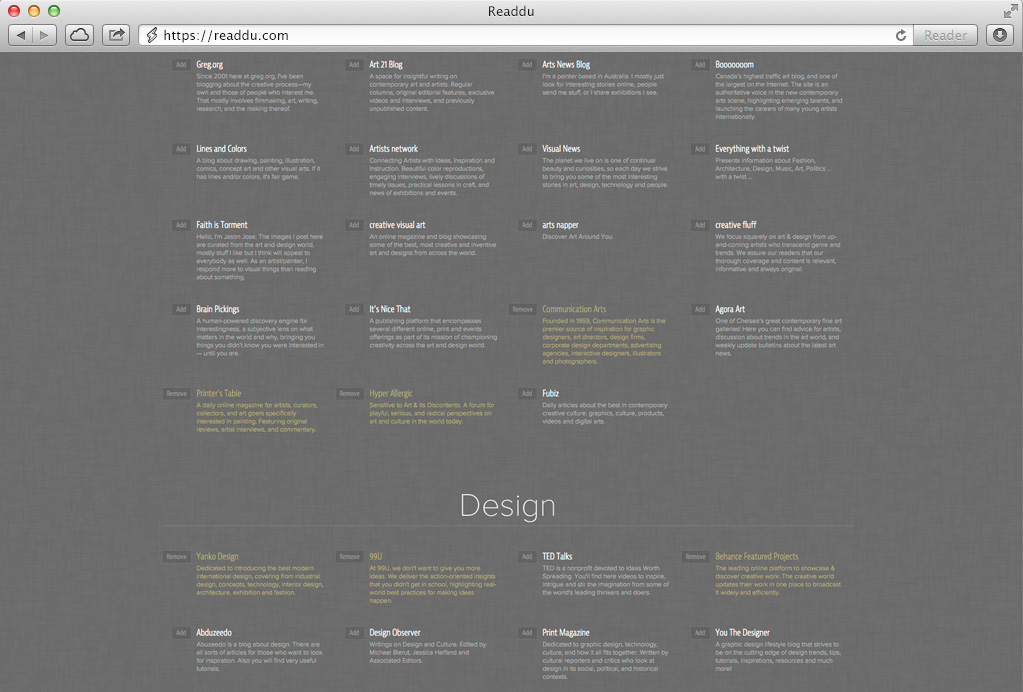This screenshot has height=692, width=1023.
Task: Open the Fubiz title link
Action: [551, 393]
